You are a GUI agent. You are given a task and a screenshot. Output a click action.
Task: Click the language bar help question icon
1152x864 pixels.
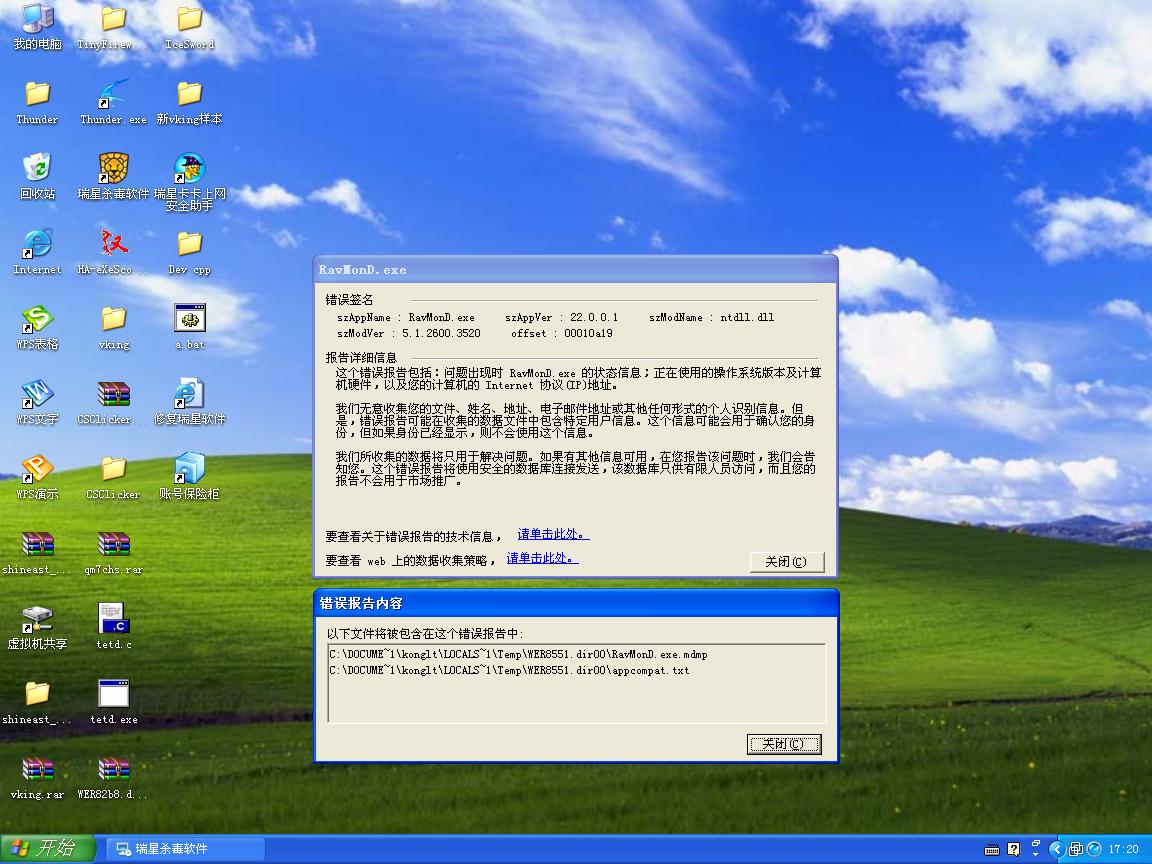point(1014,849)
